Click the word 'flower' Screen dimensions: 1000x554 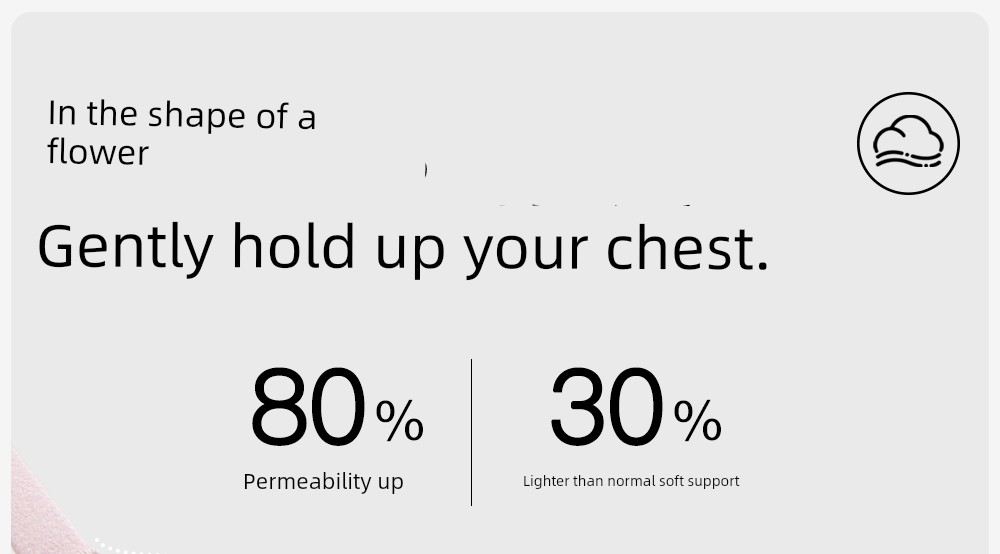[98, 152]
